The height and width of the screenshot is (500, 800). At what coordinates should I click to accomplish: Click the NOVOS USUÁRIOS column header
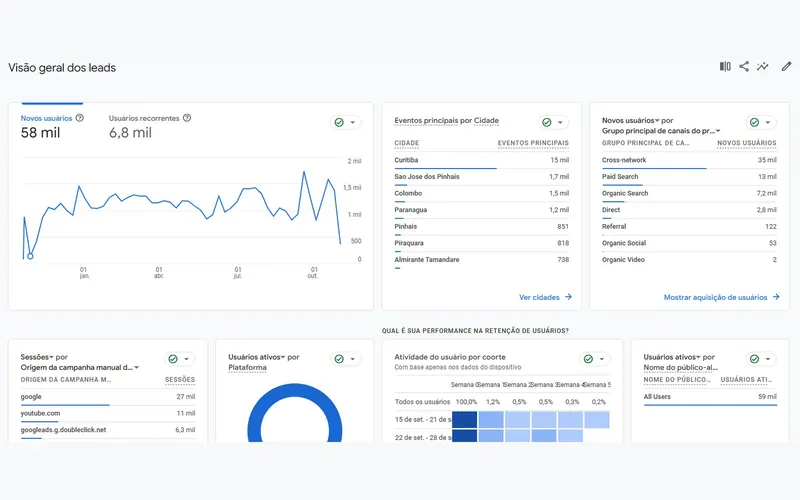click(x=746, y=143)
